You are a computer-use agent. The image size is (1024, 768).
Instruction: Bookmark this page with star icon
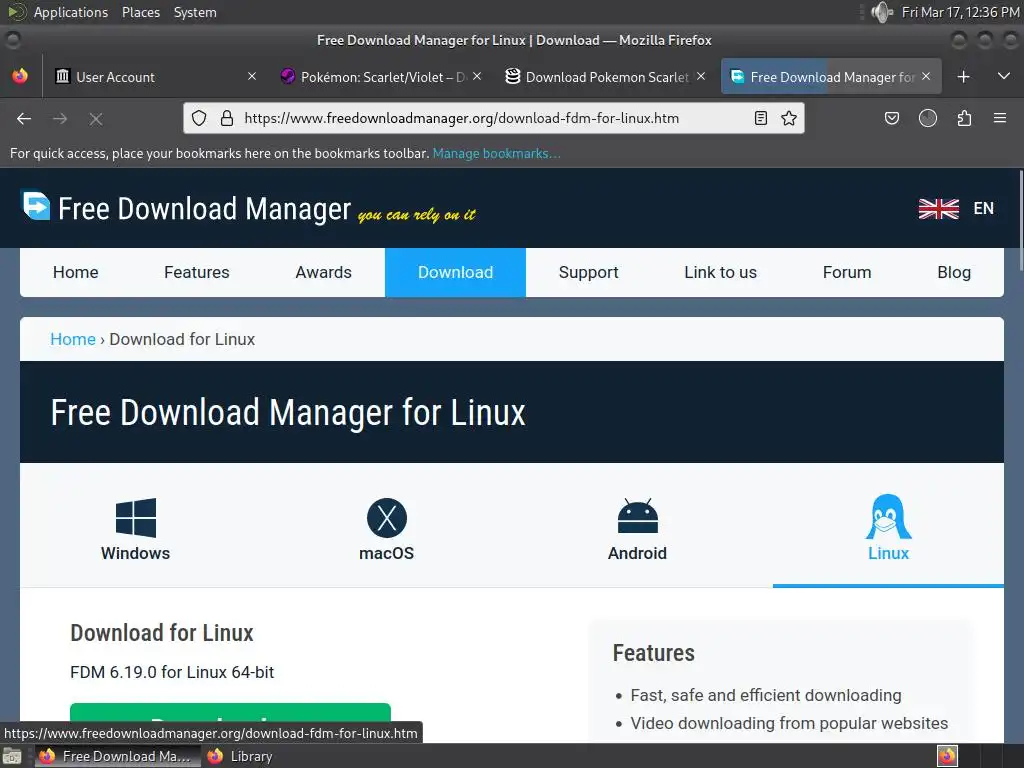click(789, 118)
